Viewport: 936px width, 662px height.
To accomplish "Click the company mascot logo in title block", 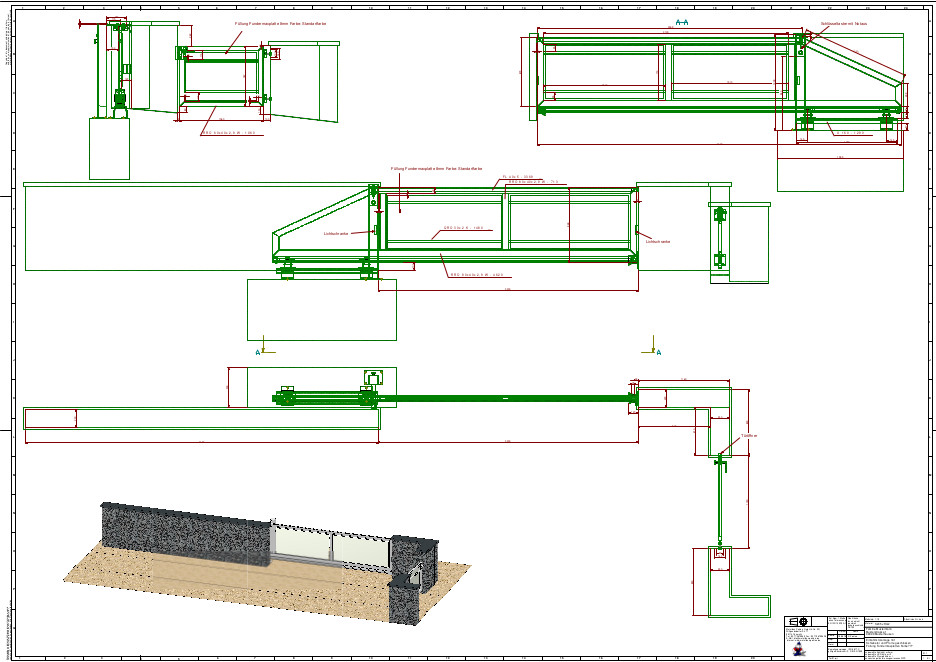I will click(797, 648).
